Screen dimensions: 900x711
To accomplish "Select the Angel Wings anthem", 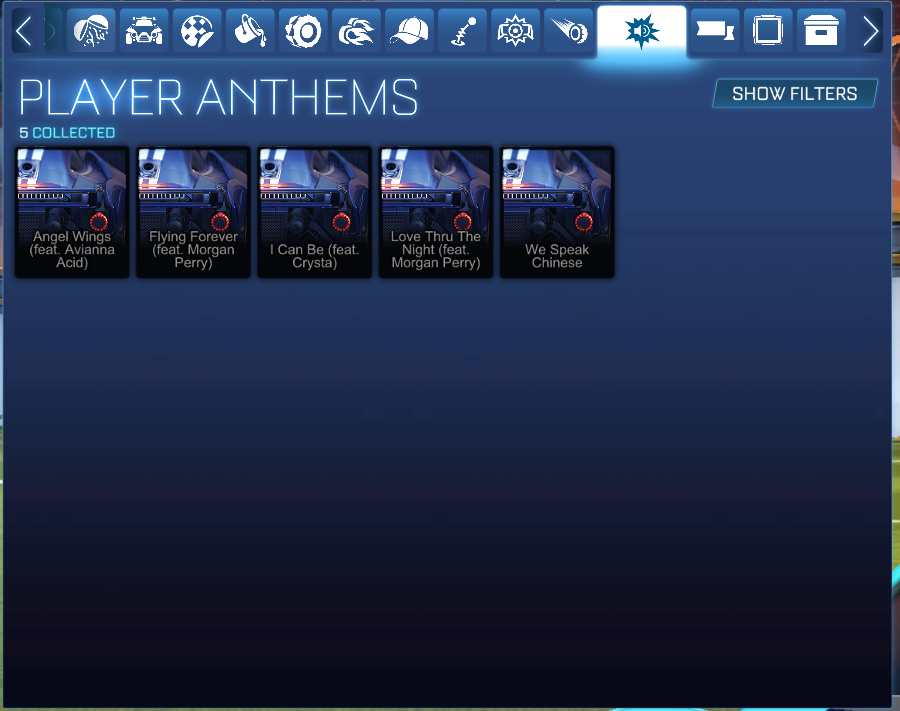I will point(72,212).
